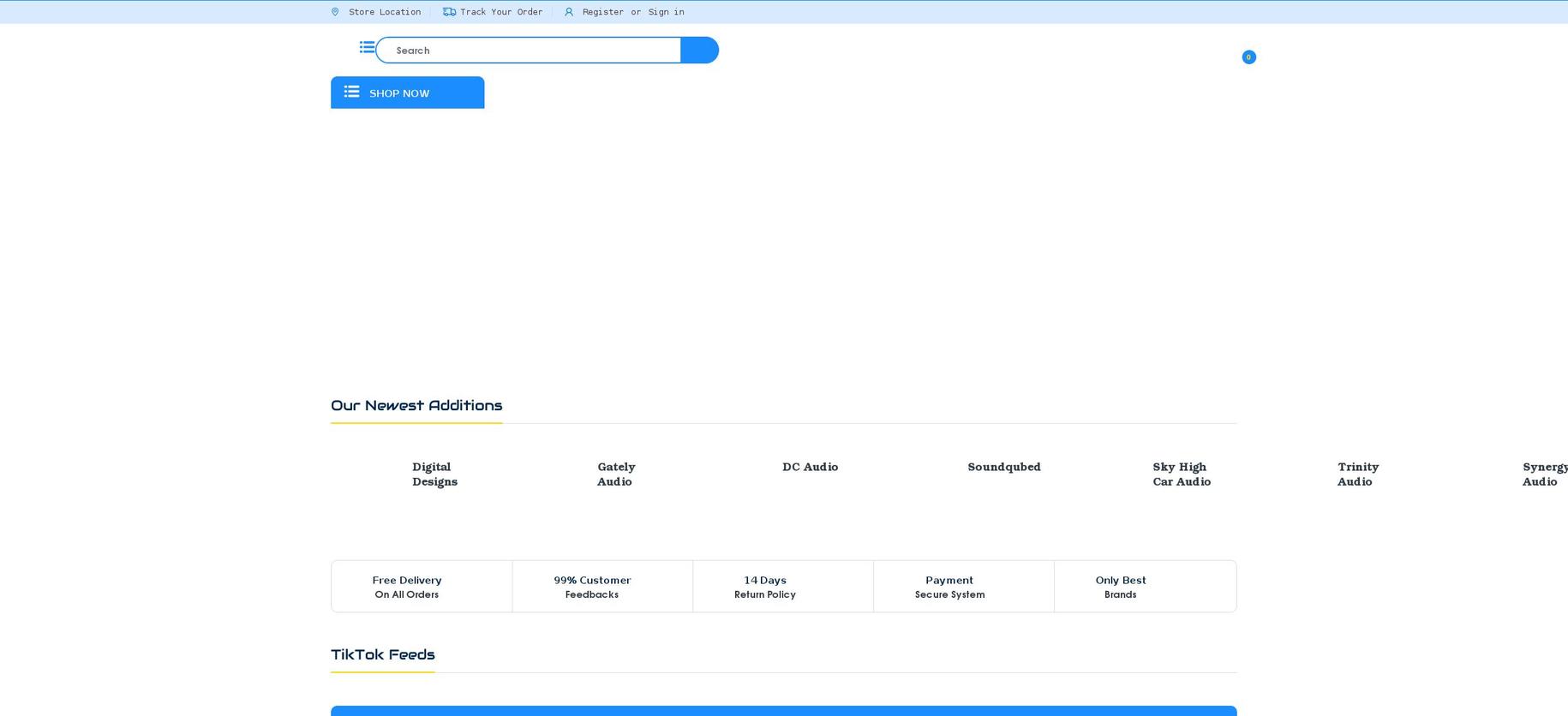Open Track Your Order link
1568x716 pixels.
[501, 12]
